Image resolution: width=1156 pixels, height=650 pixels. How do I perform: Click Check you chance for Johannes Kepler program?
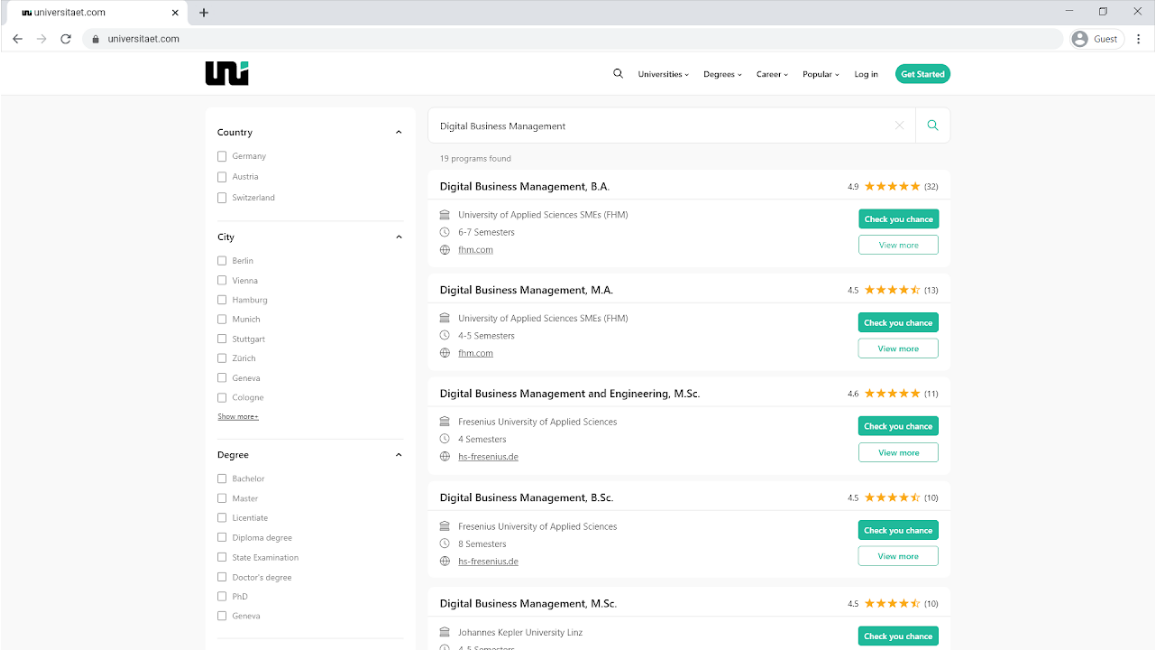[898, 636]
